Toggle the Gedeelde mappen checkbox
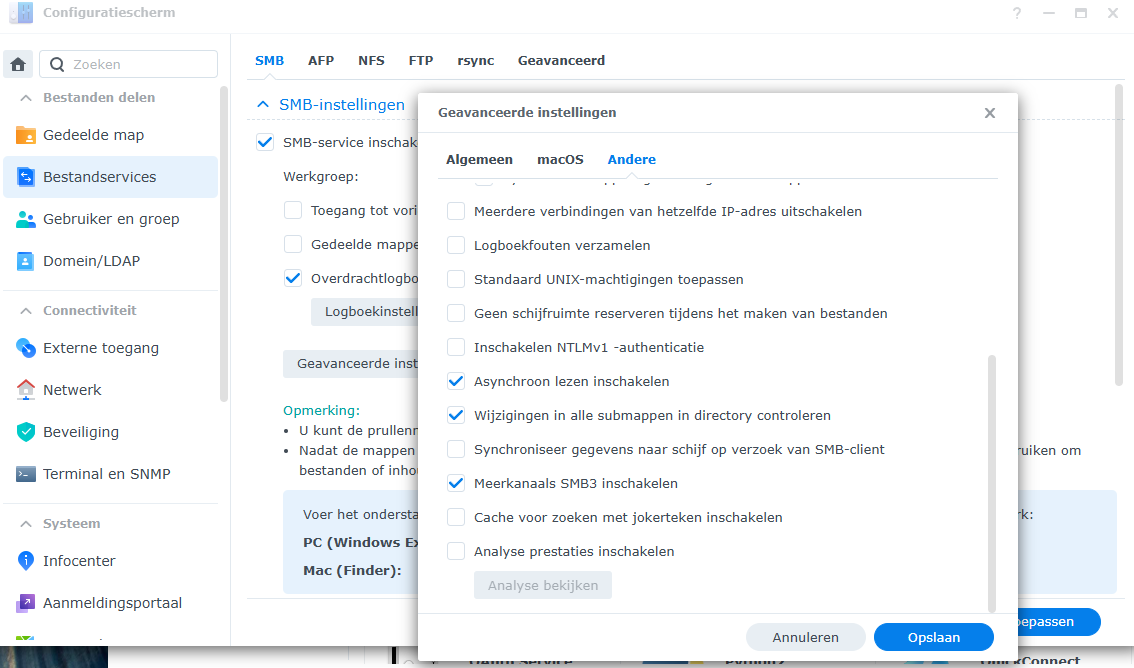1134x668 pixels. (x=293, y=244)
